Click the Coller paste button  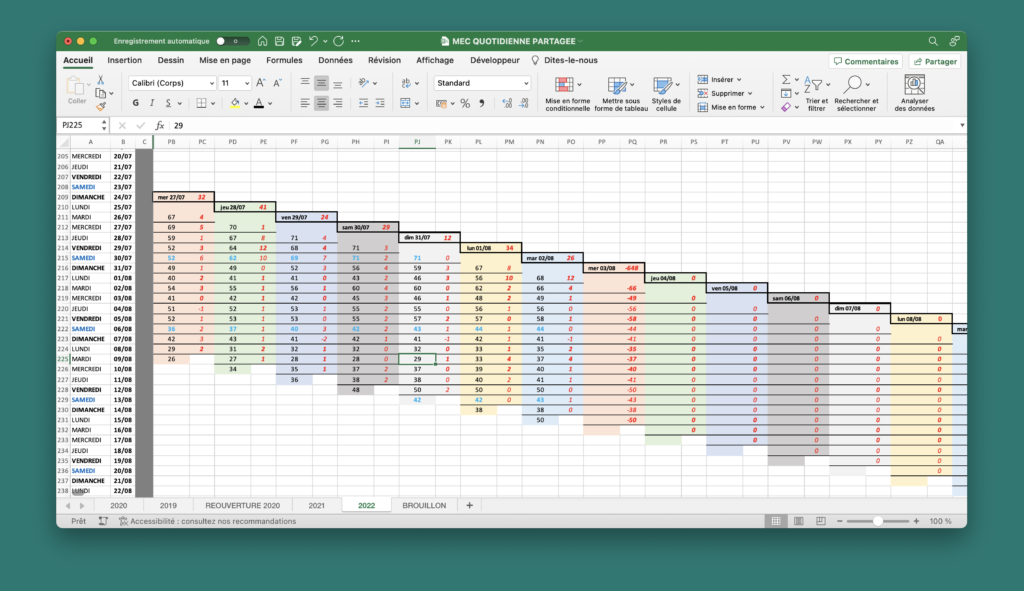point(76,90)
